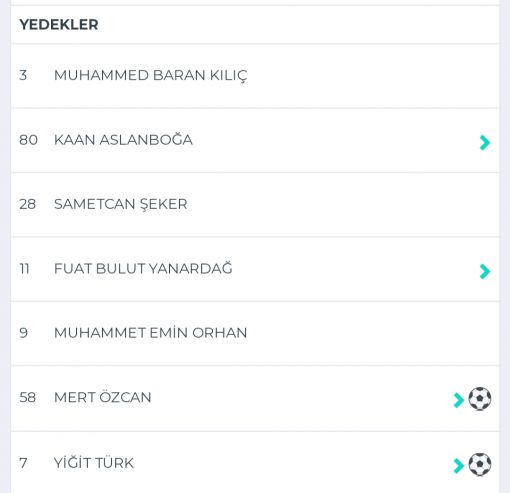Click jersey number 80
The width and height of the screenshot is (510, 493).
click(28, 140)
